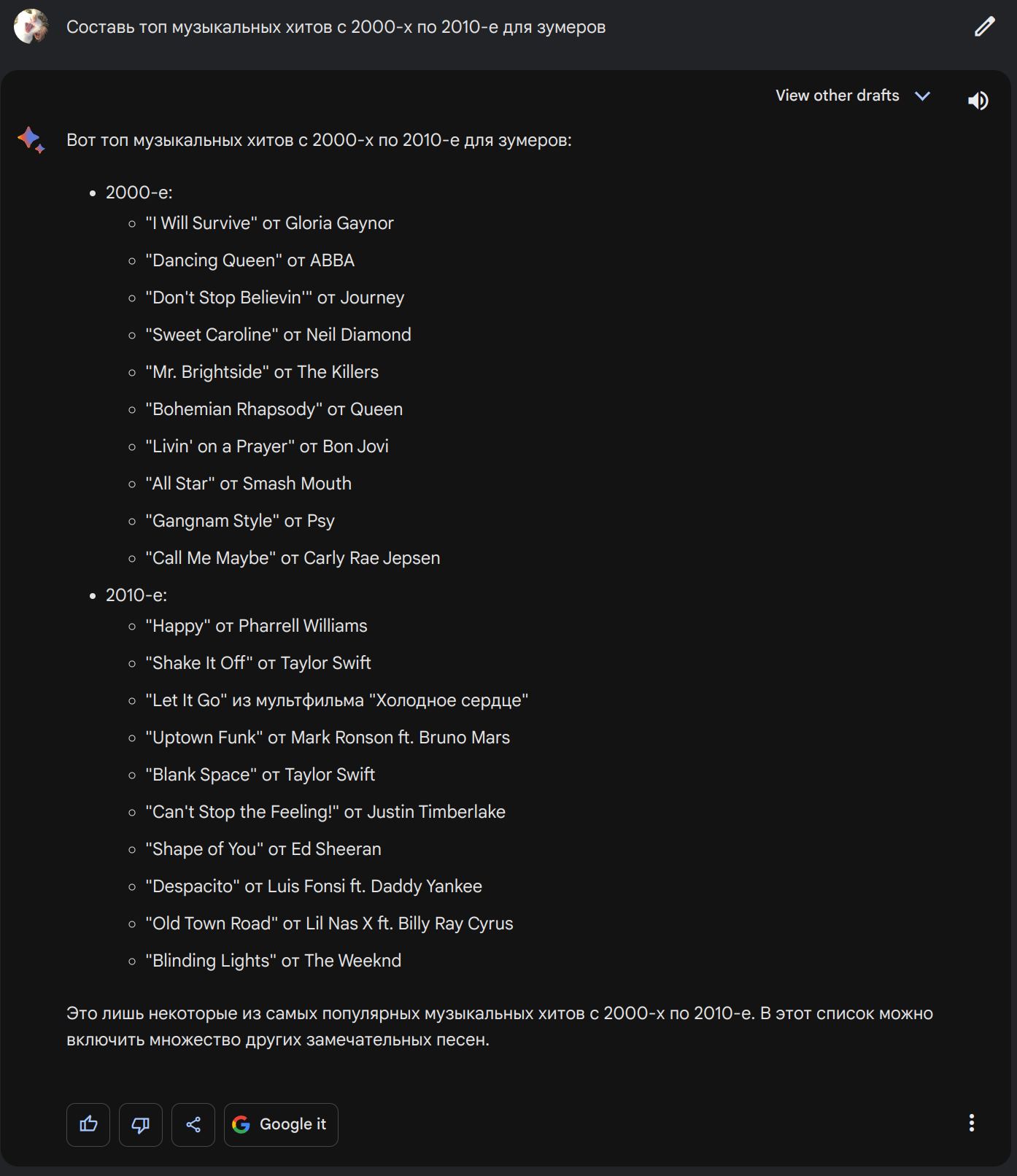Screen dimensions: 1017x1176
Task: Click the colored Google G logo
Action: pos(241,1124)
